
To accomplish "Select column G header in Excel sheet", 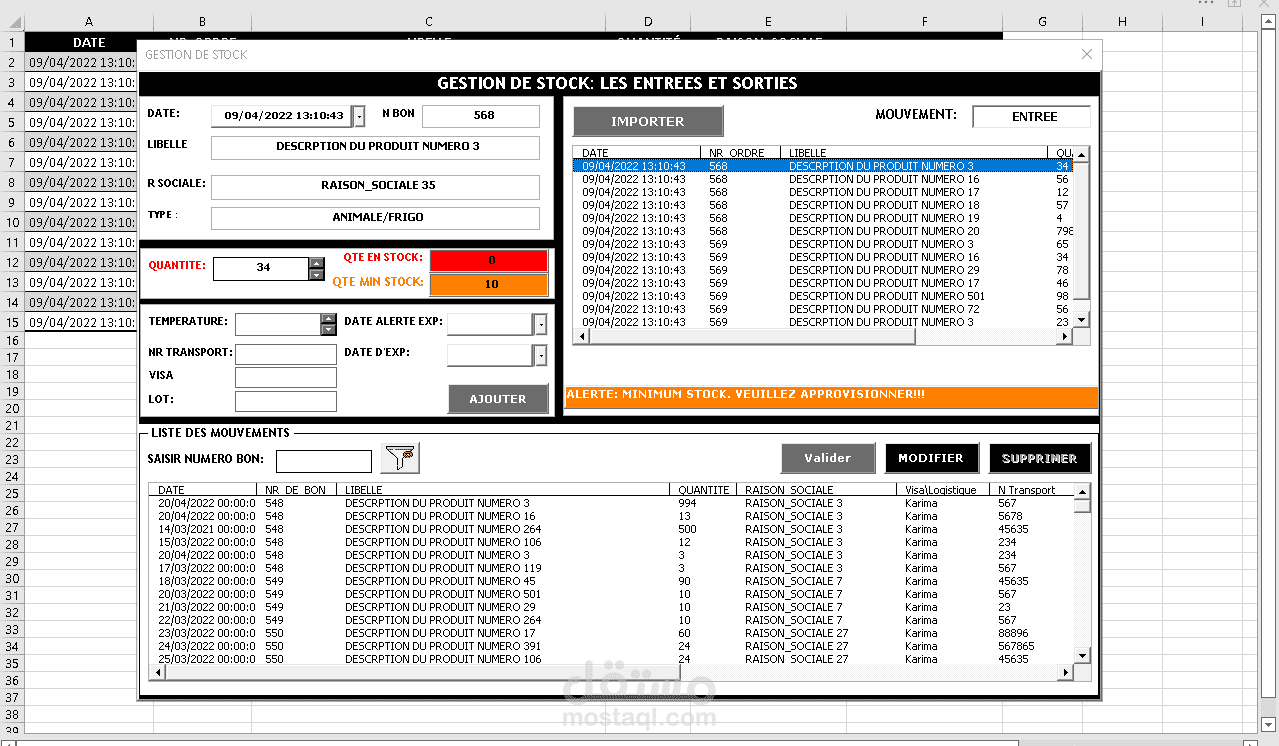I will tap(1042, 22).
